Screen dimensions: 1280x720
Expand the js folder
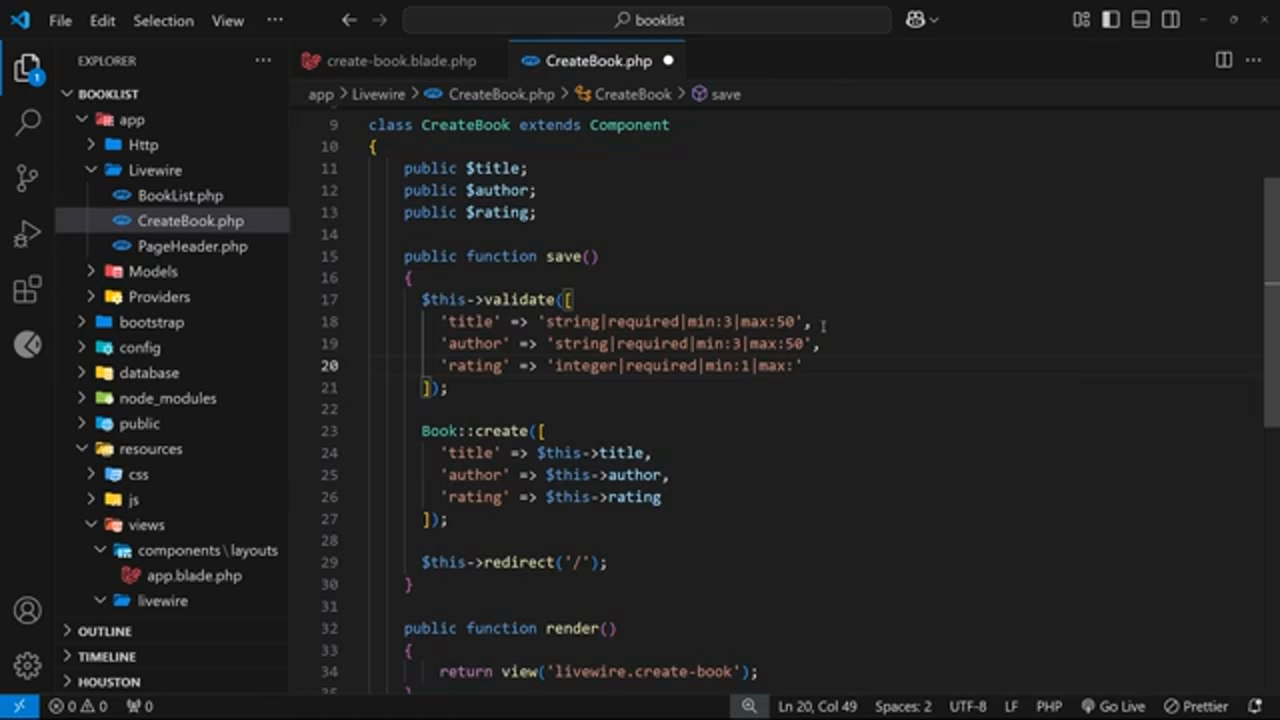coord(133,500)
